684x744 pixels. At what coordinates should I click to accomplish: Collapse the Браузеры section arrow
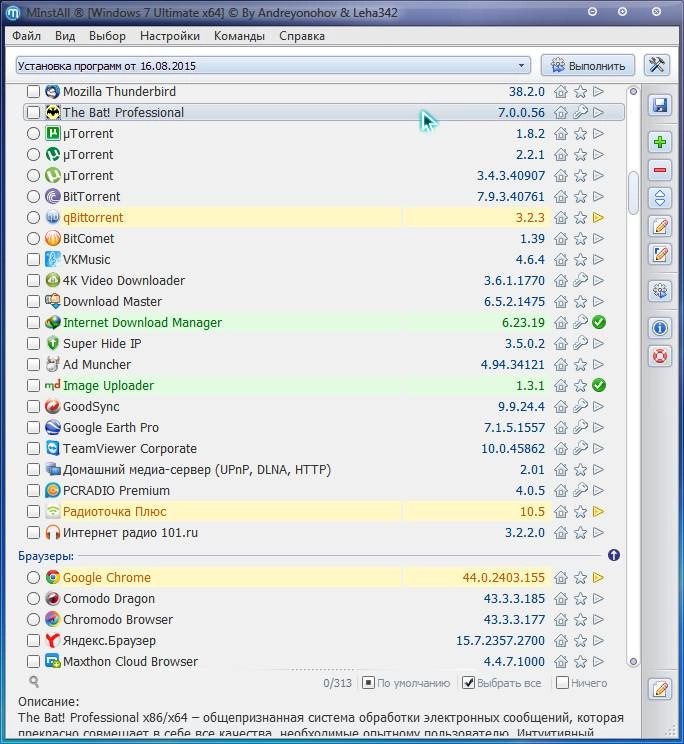click(614, 555)
